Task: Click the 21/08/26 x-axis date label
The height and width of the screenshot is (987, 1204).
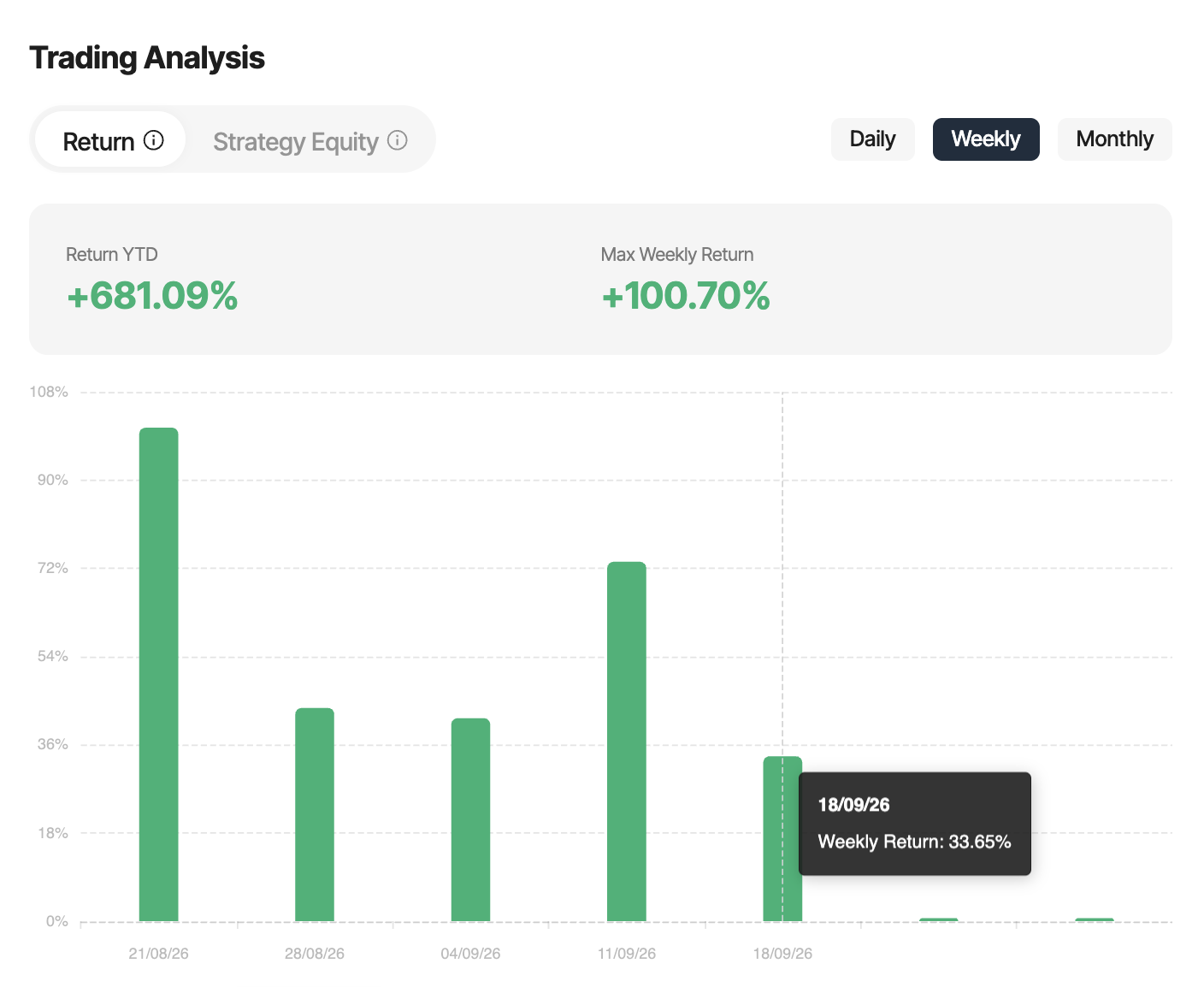Action: (x=159, y=954)
